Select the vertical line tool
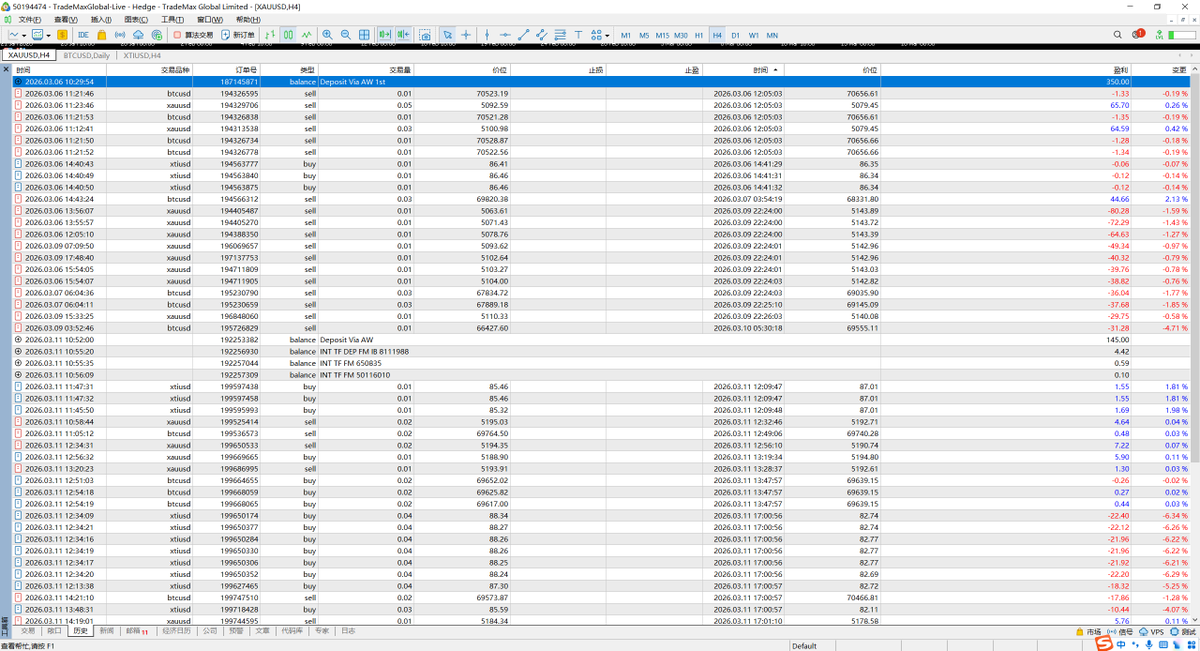The image size is (1200, 651). click(487, 35)
